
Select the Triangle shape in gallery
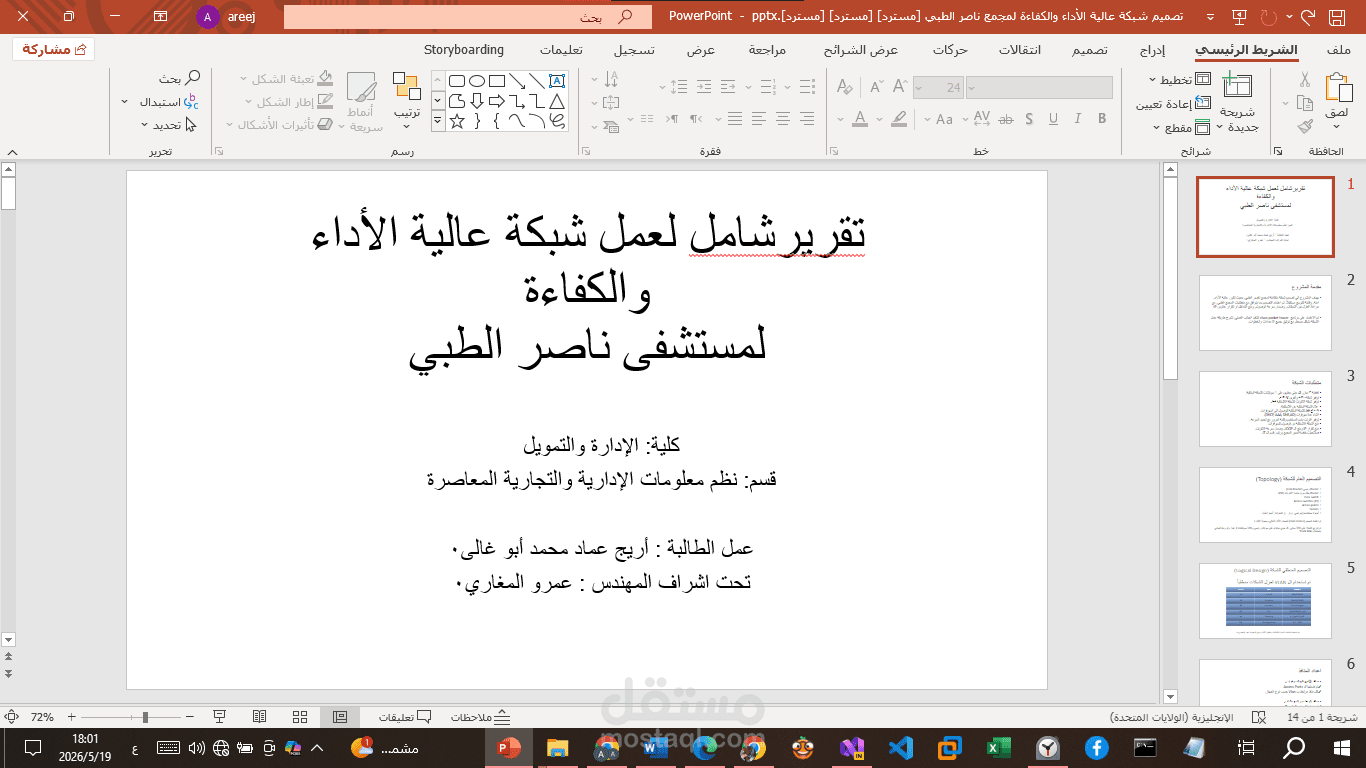point(557,101)
